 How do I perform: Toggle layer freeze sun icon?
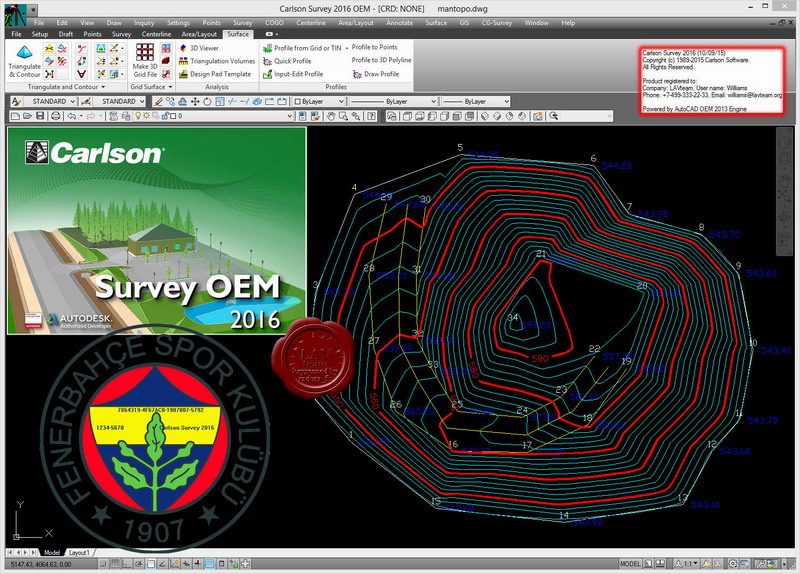(x=146, y=116)
